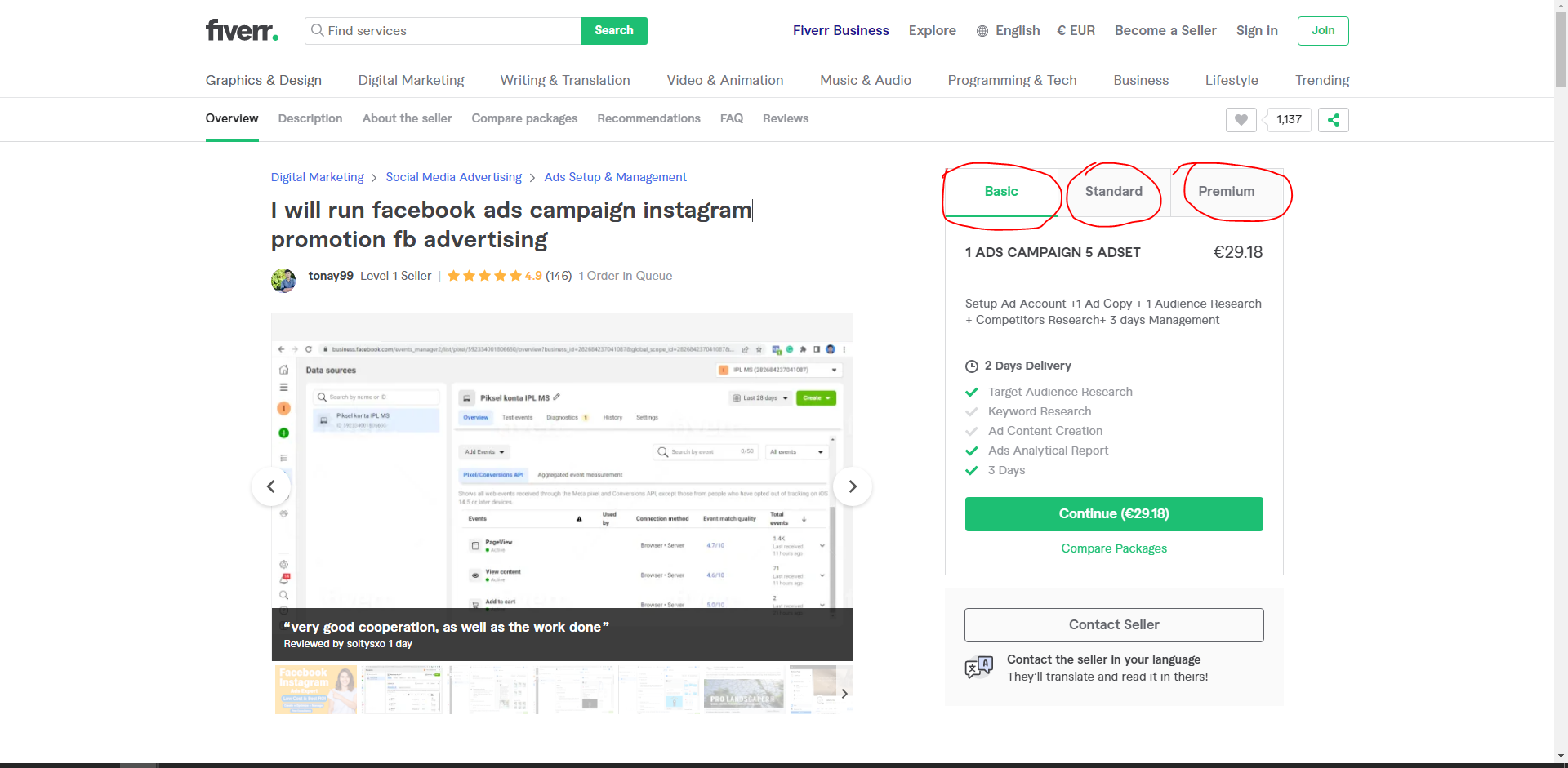1568x768 pixels.
Task: Click "Keyword Research" feature text
Action: 1040,411
